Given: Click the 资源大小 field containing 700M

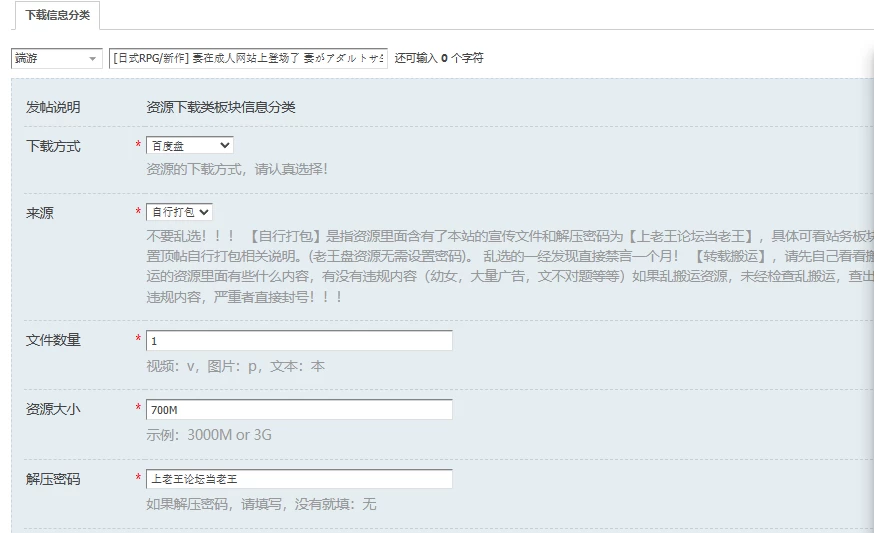Looking at the screenshot, I should coord(299,410).
